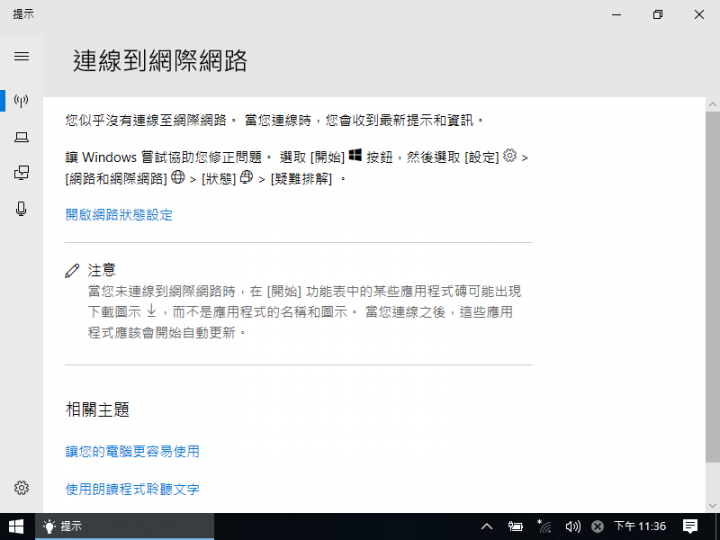Click the pencil icon beside 注意
The width and height of the screenshot is (720, 540).
click(x=72, y=270)
